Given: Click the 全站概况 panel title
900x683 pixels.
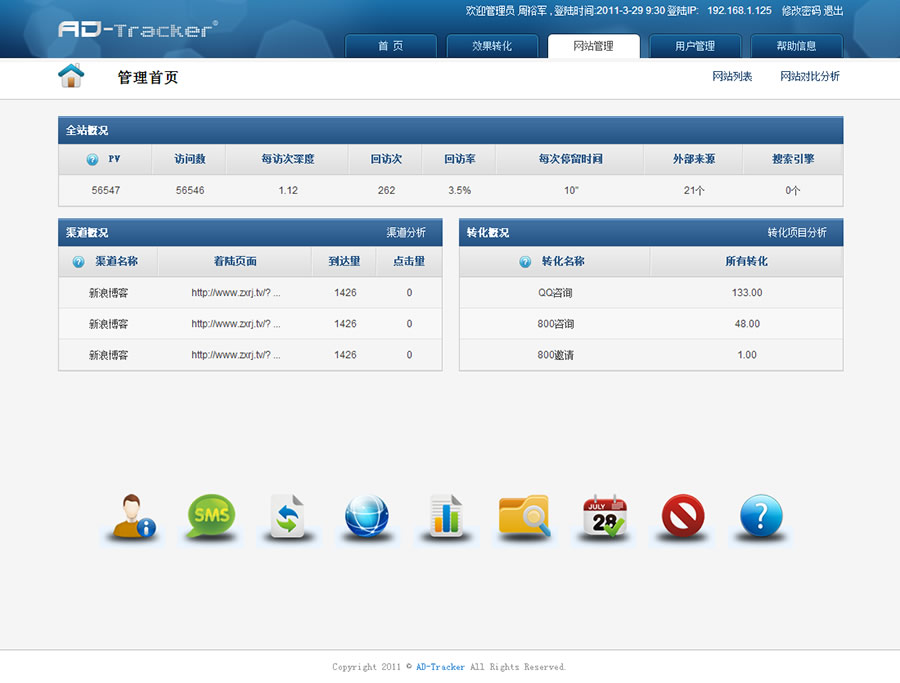Looking at the screenshot, I should pyautogui.click(x=87, y=130).
